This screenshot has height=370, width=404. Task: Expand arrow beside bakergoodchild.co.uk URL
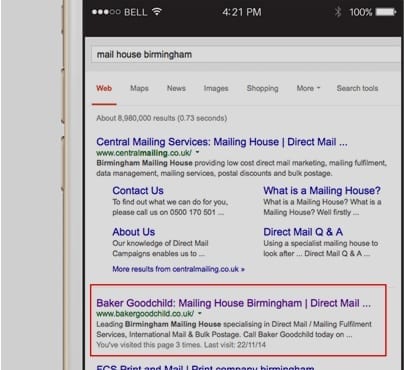coord(200,314)
